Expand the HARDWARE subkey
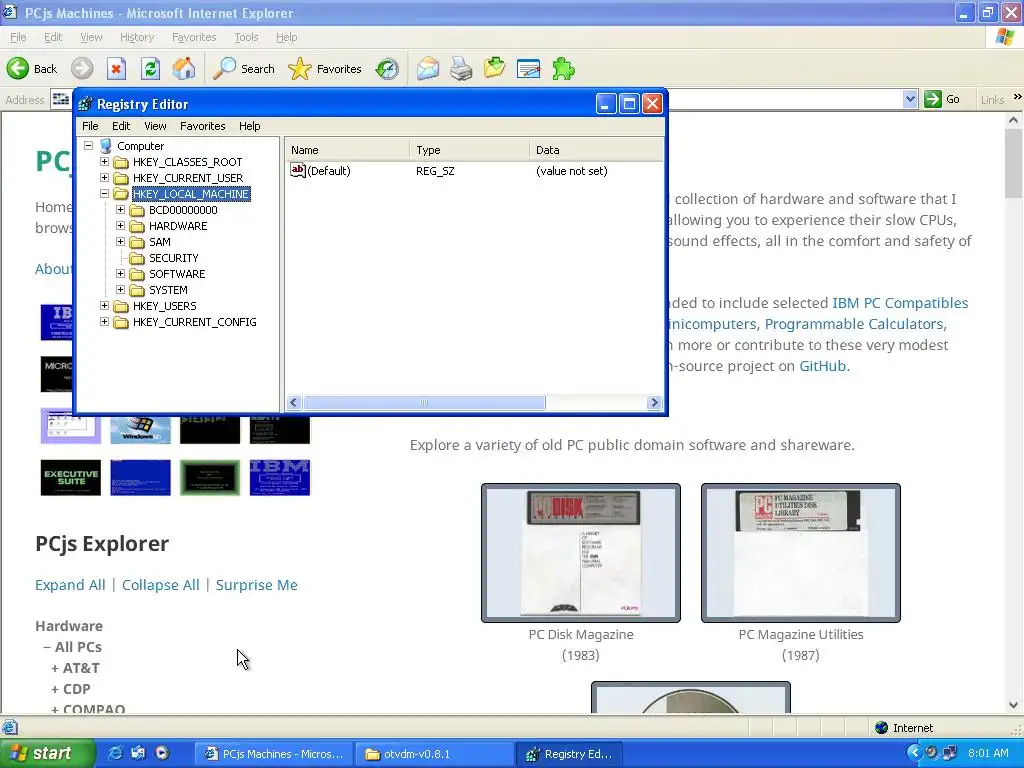 120,225
